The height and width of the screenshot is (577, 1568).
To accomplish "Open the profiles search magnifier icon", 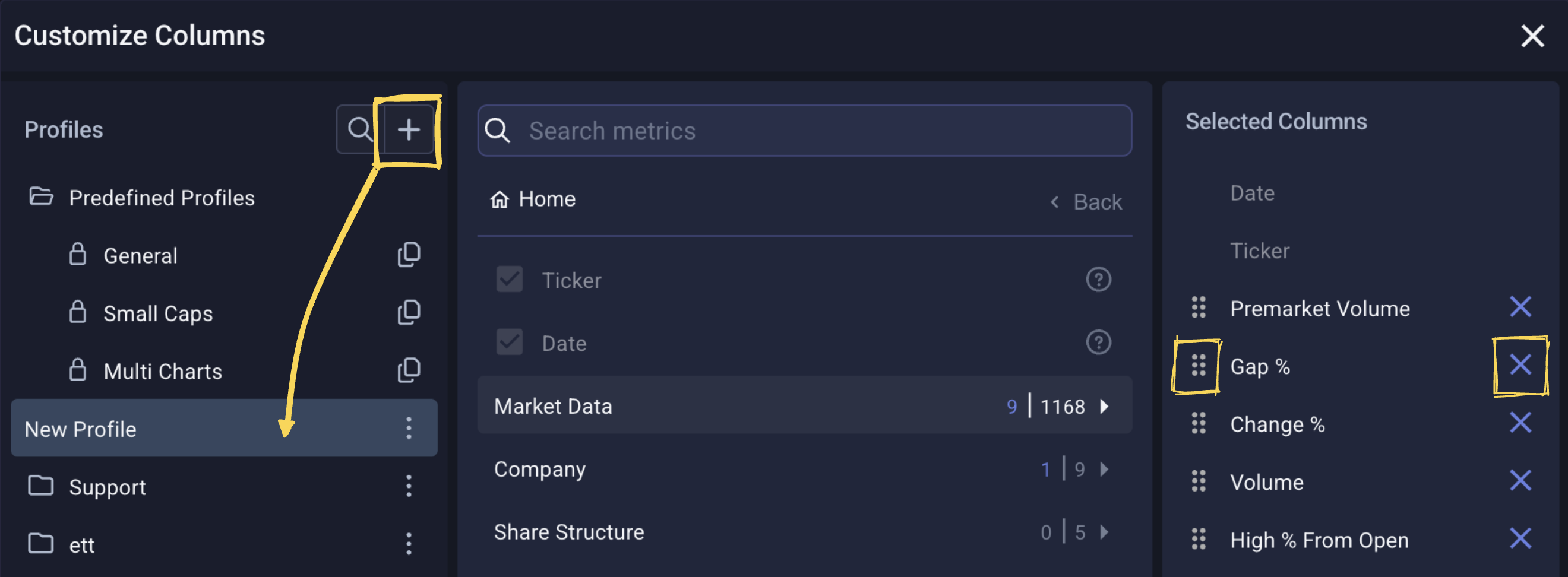I will coord(360,129).
